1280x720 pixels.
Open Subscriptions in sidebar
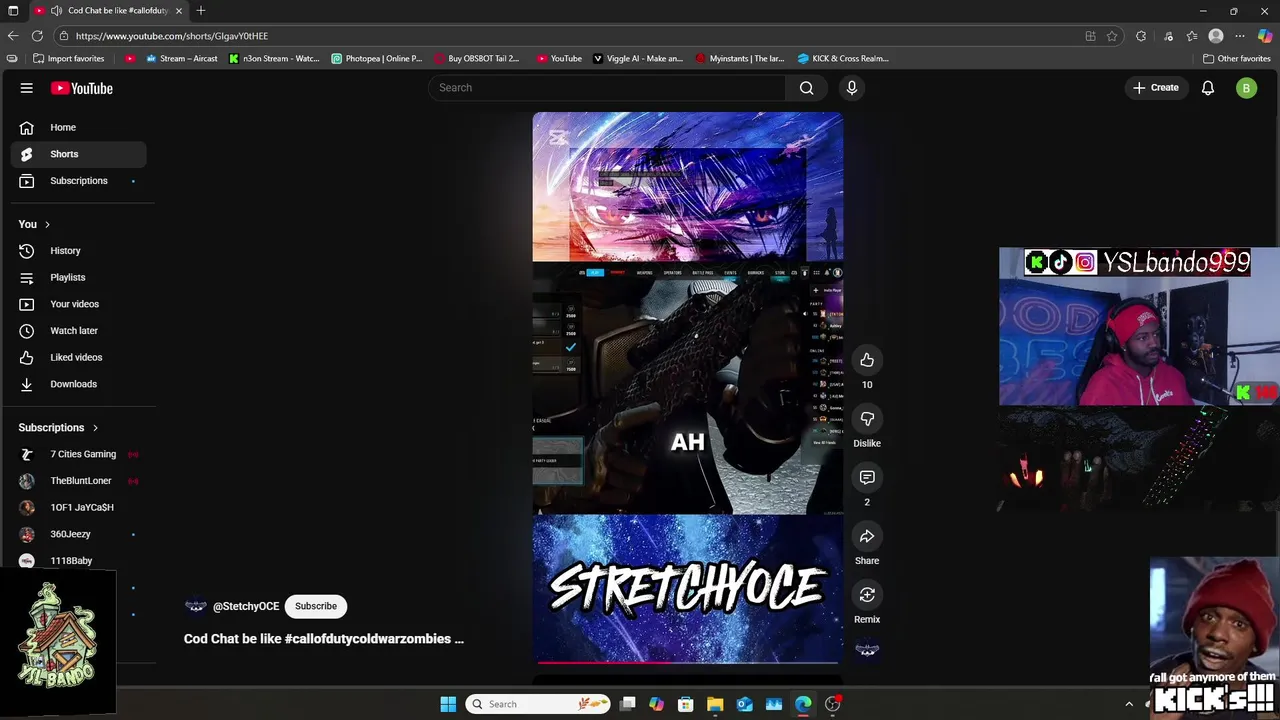point(78,181)
